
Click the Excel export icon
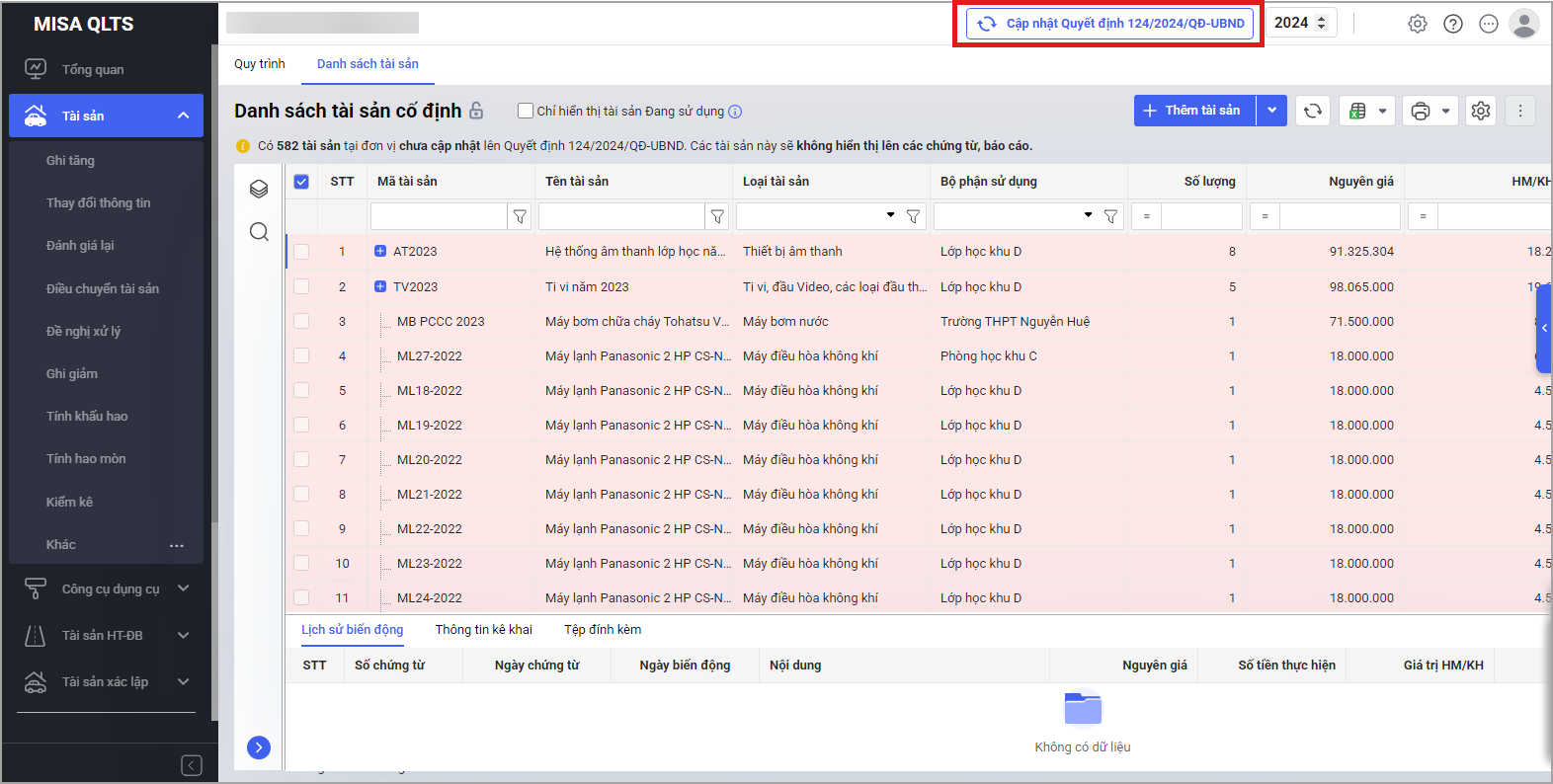[1358, 111]
